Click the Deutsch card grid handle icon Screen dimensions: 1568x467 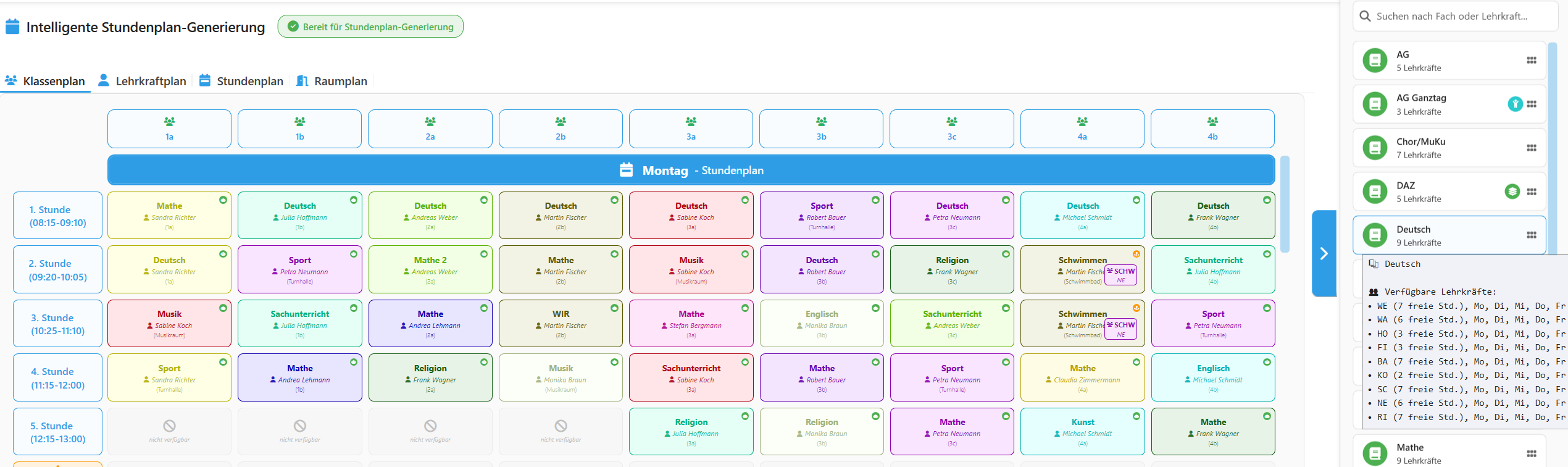(x=1532, y=235)
